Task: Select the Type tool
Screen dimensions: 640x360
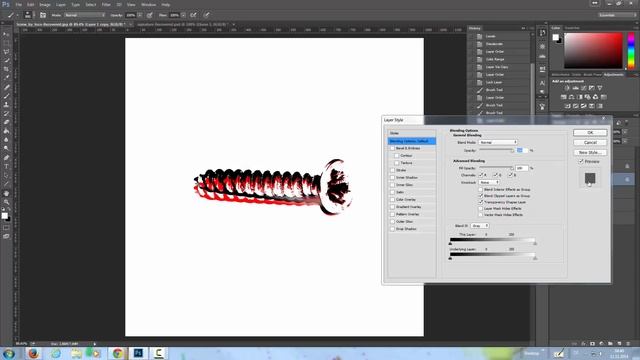Action: tap(6, 167)
